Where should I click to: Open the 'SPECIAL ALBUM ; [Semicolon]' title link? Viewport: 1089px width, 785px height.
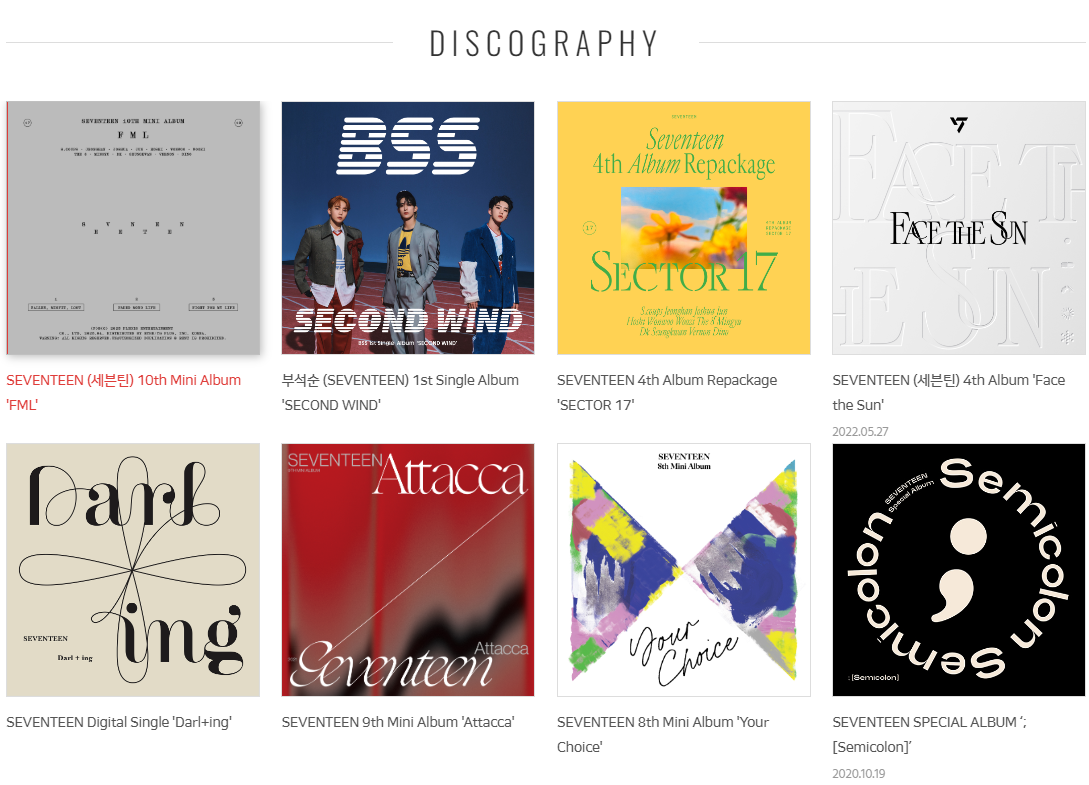coord(929,734)
